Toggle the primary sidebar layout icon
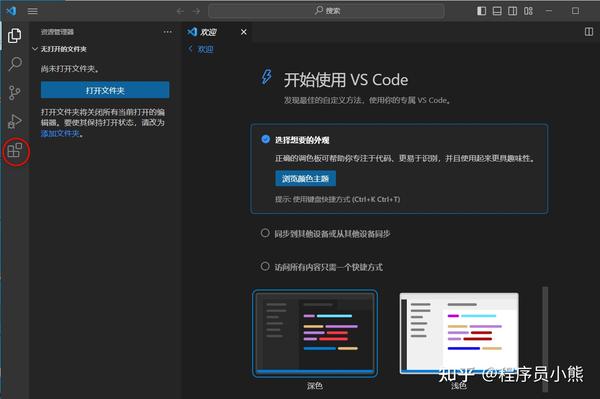Image resolution: width=600 pixels, height=399 pixels. click(481, 11)
